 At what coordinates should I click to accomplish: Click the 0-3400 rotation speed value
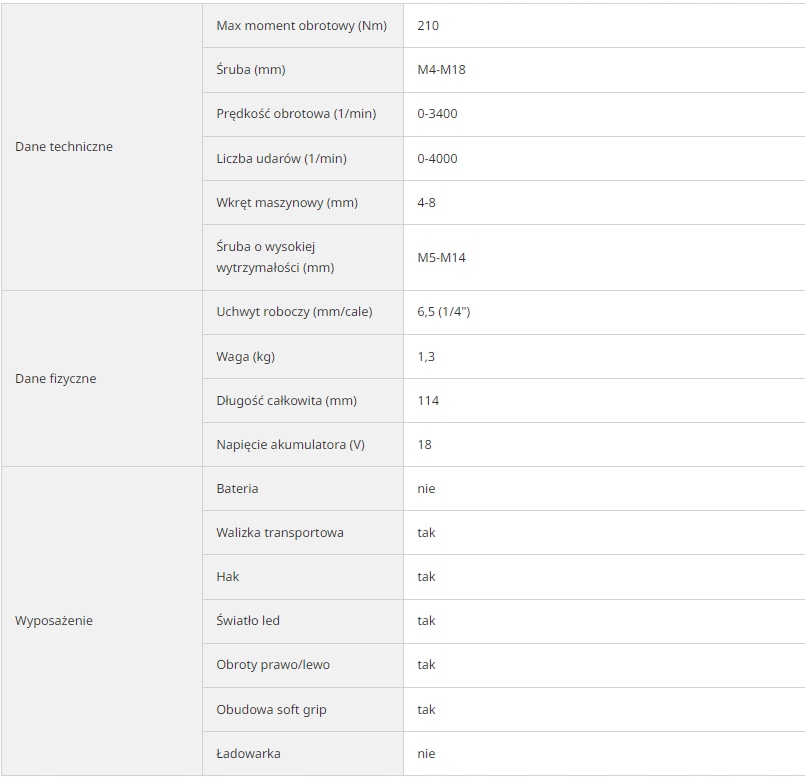coord(437,114)
